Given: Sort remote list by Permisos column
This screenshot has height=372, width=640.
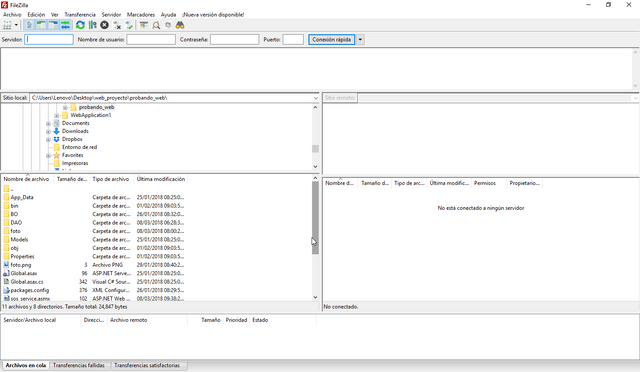Looking at the screenshot, I should pyautogui.click(x=484, y=183).
